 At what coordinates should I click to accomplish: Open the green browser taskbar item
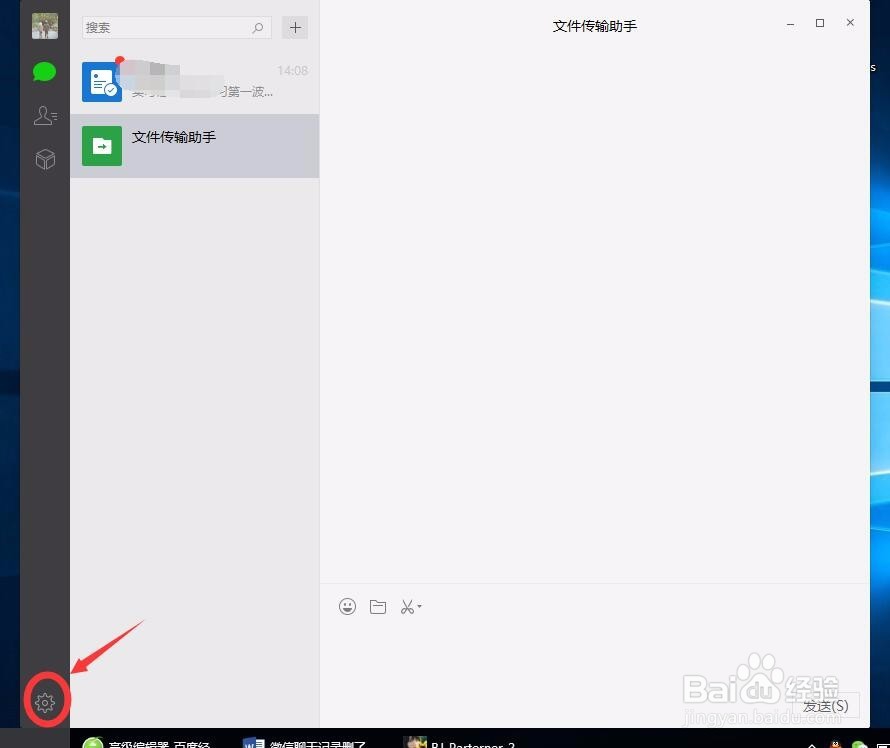click(x=146, y=742)
